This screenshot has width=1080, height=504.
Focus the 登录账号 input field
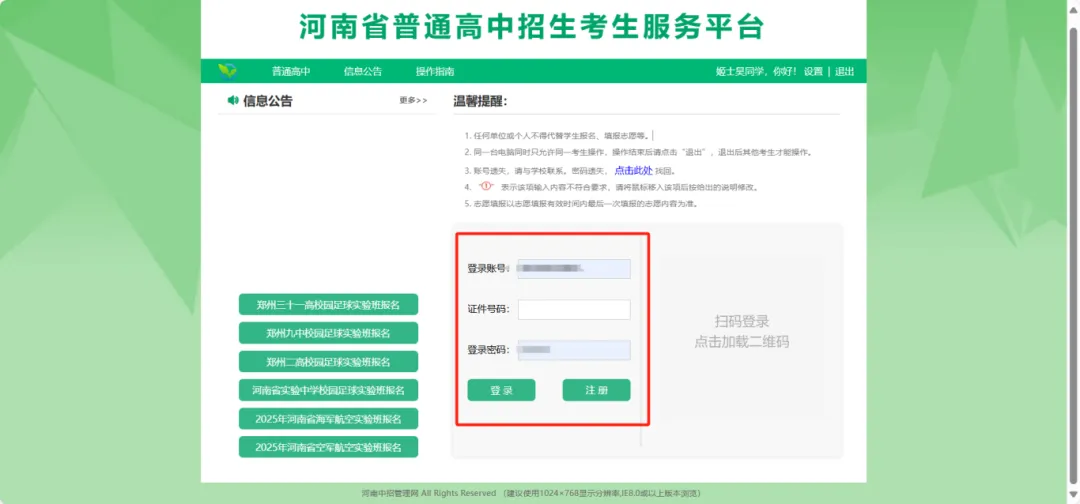coord(574,269)
